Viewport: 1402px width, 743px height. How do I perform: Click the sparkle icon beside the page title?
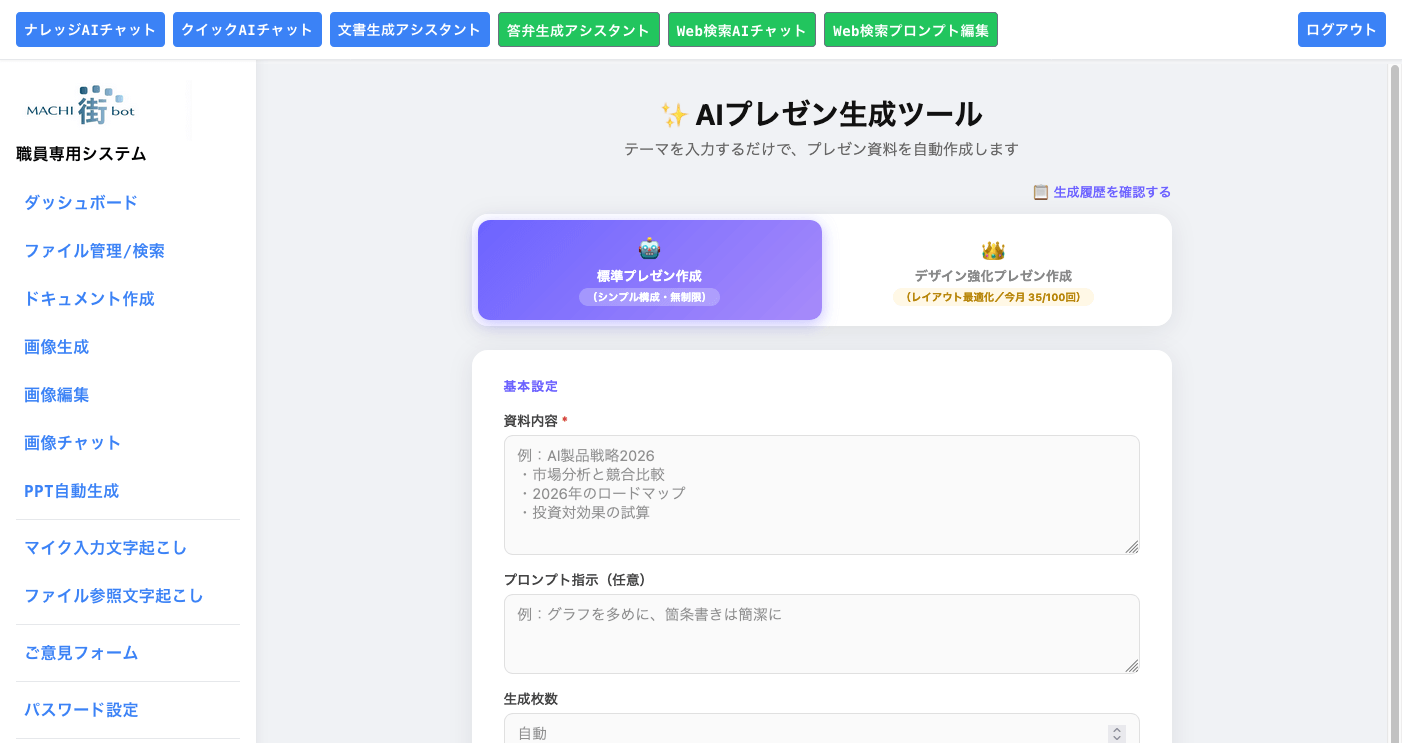pyautogui.click(x=673, y=115)
